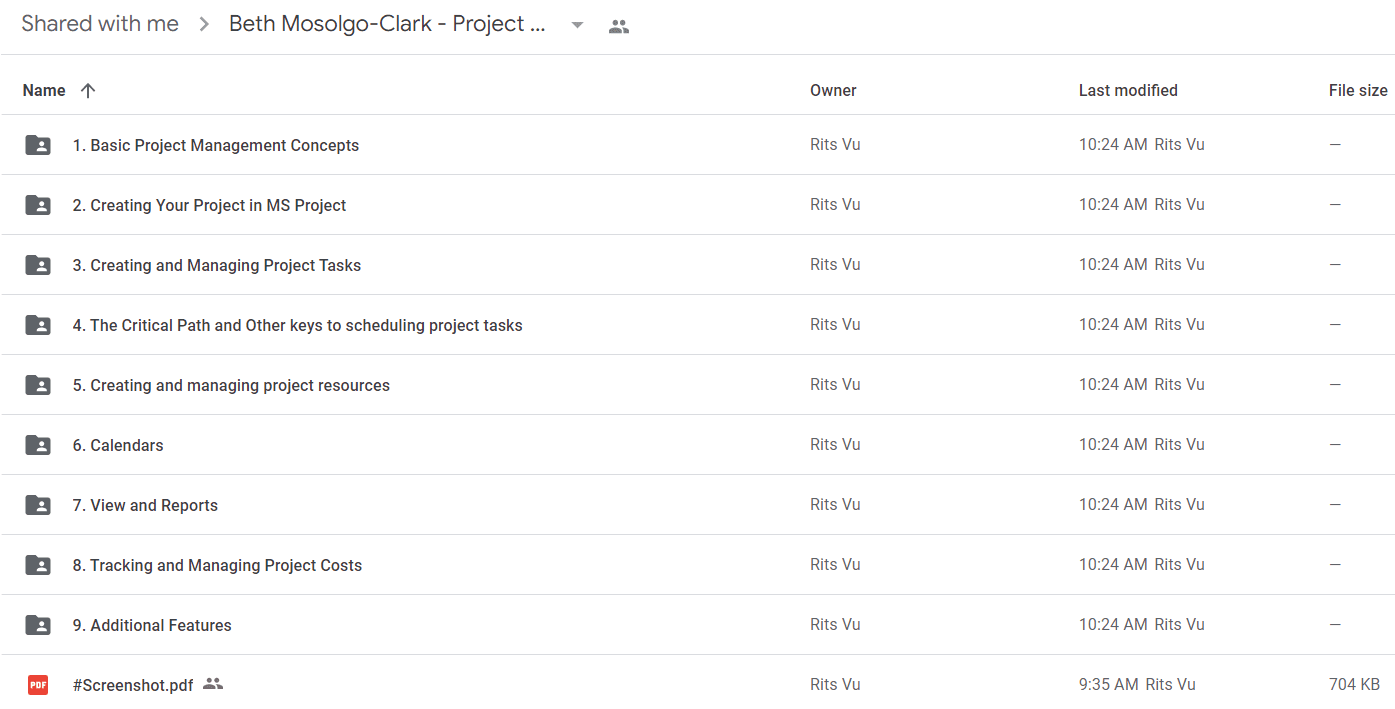This screenshot has height=709, width=1395.
Task: Click the red PDF icon for #Screenshot.pdf
Action: (x=38, y=685)
